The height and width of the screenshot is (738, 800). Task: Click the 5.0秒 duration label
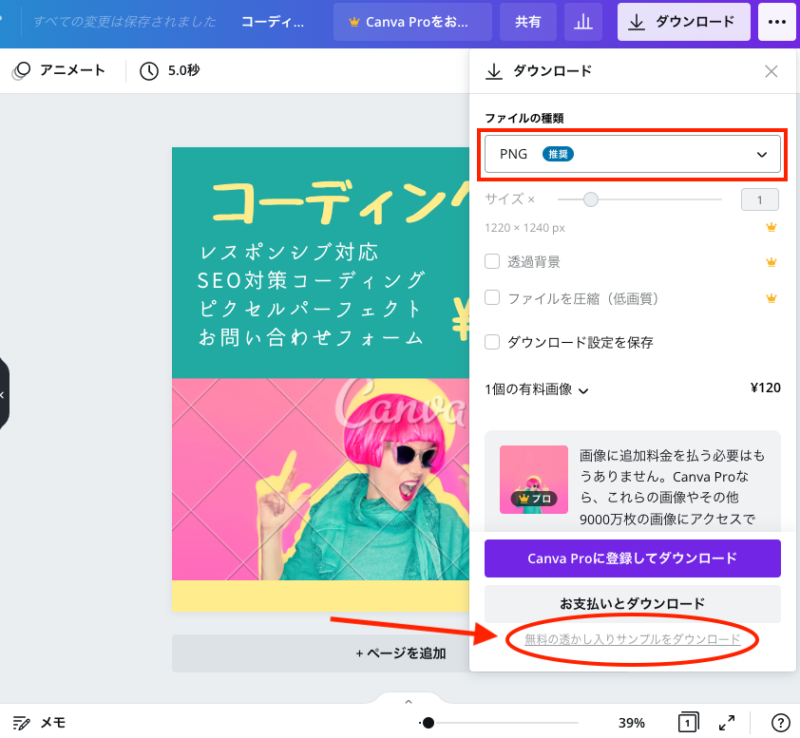pos(184,70)
